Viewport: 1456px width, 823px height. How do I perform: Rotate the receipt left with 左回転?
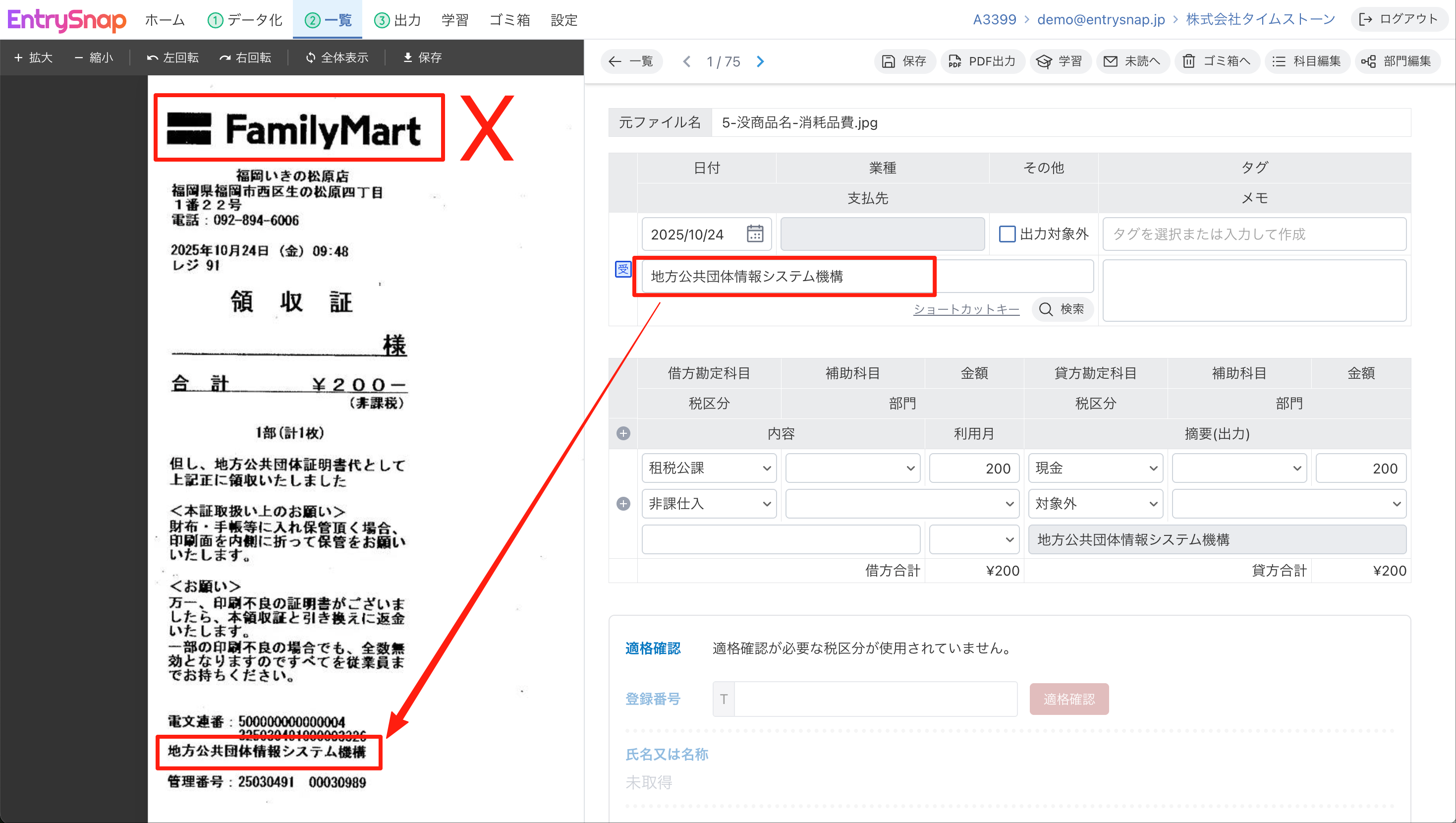click(x=173, y=57)
